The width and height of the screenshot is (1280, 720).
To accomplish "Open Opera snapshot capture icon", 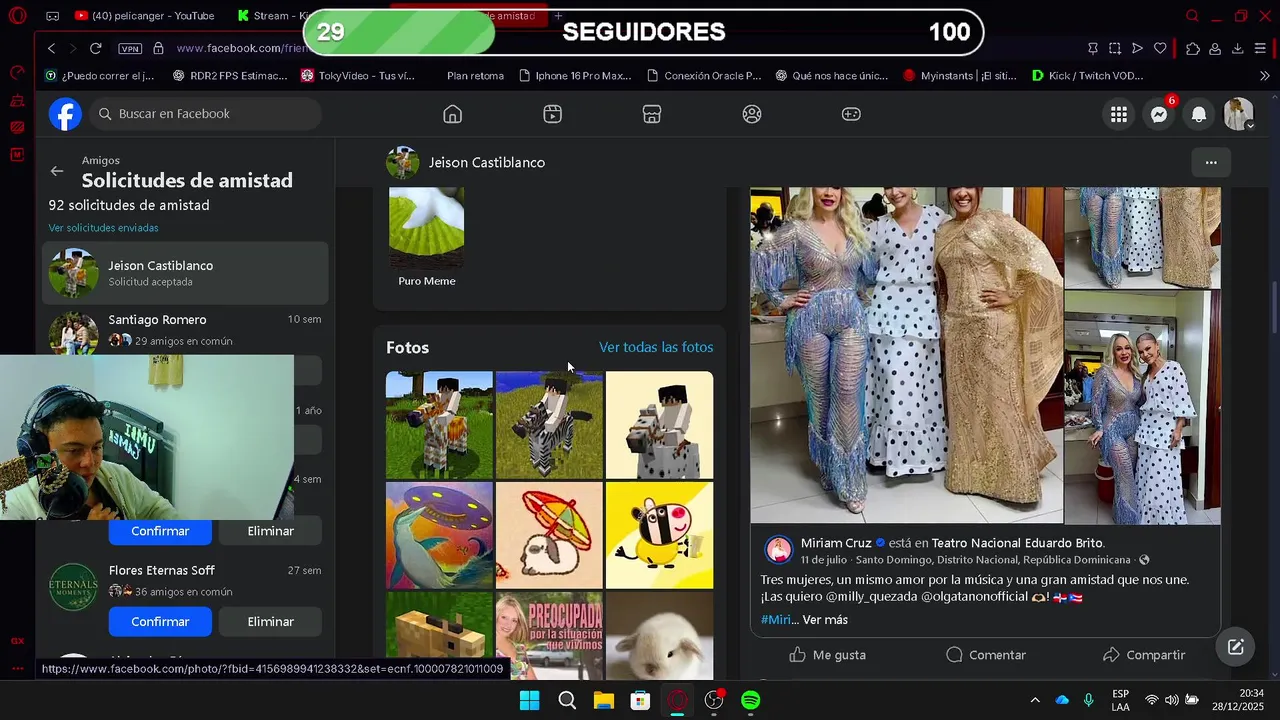I will click(1115, 48).
